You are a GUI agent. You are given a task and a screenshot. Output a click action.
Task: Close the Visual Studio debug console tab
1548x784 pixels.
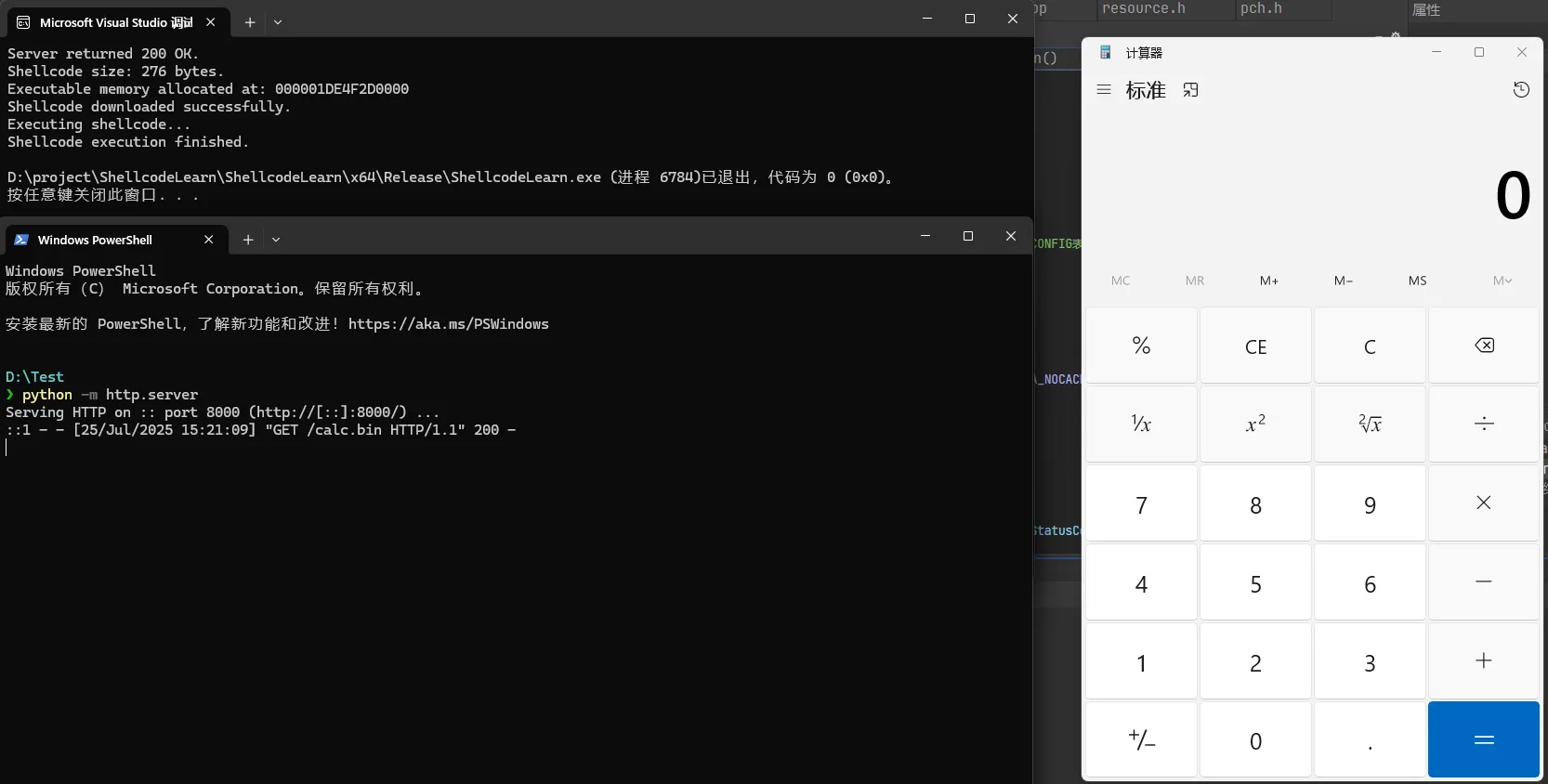[211, 22]
